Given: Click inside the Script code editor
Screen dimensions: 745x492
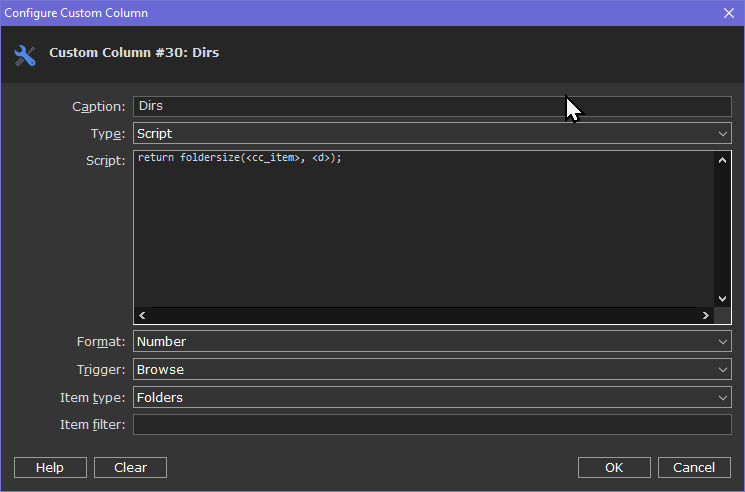Looking at the screenshot, I should coord(423,230).
